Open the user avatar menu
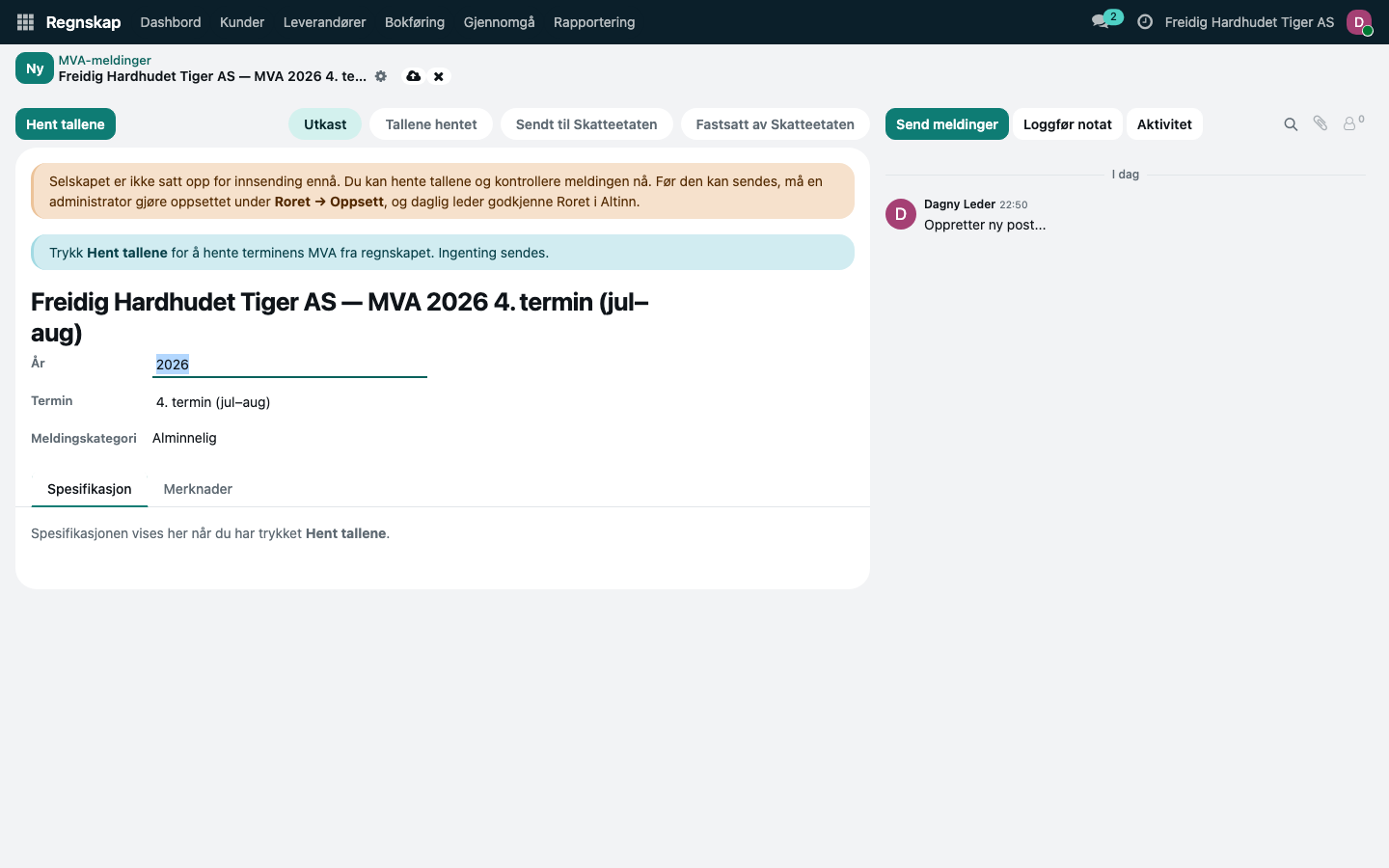1389x868 pixels. (1359, 22)
